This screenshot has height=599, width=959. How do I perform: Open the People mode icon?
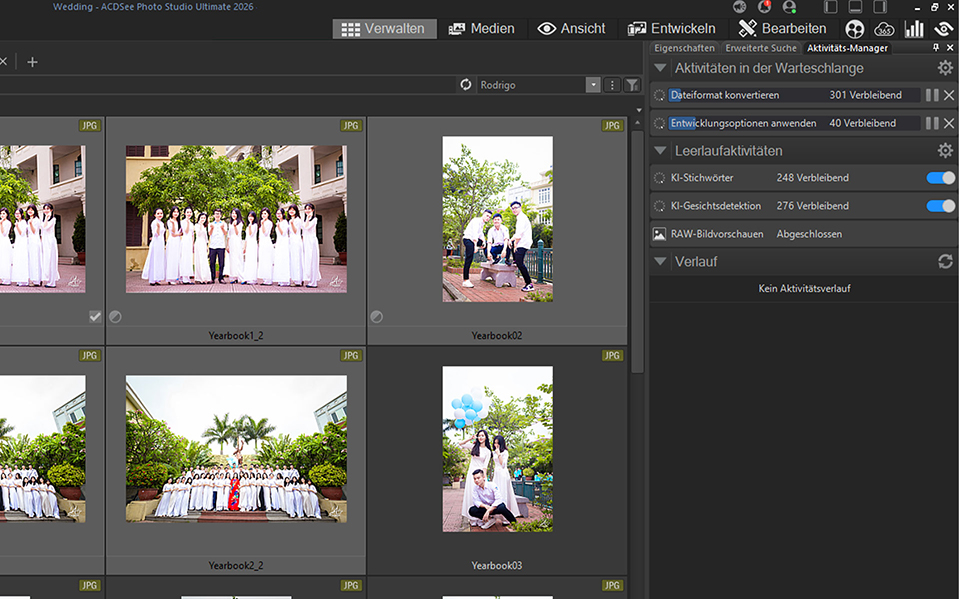click(854, 29)
